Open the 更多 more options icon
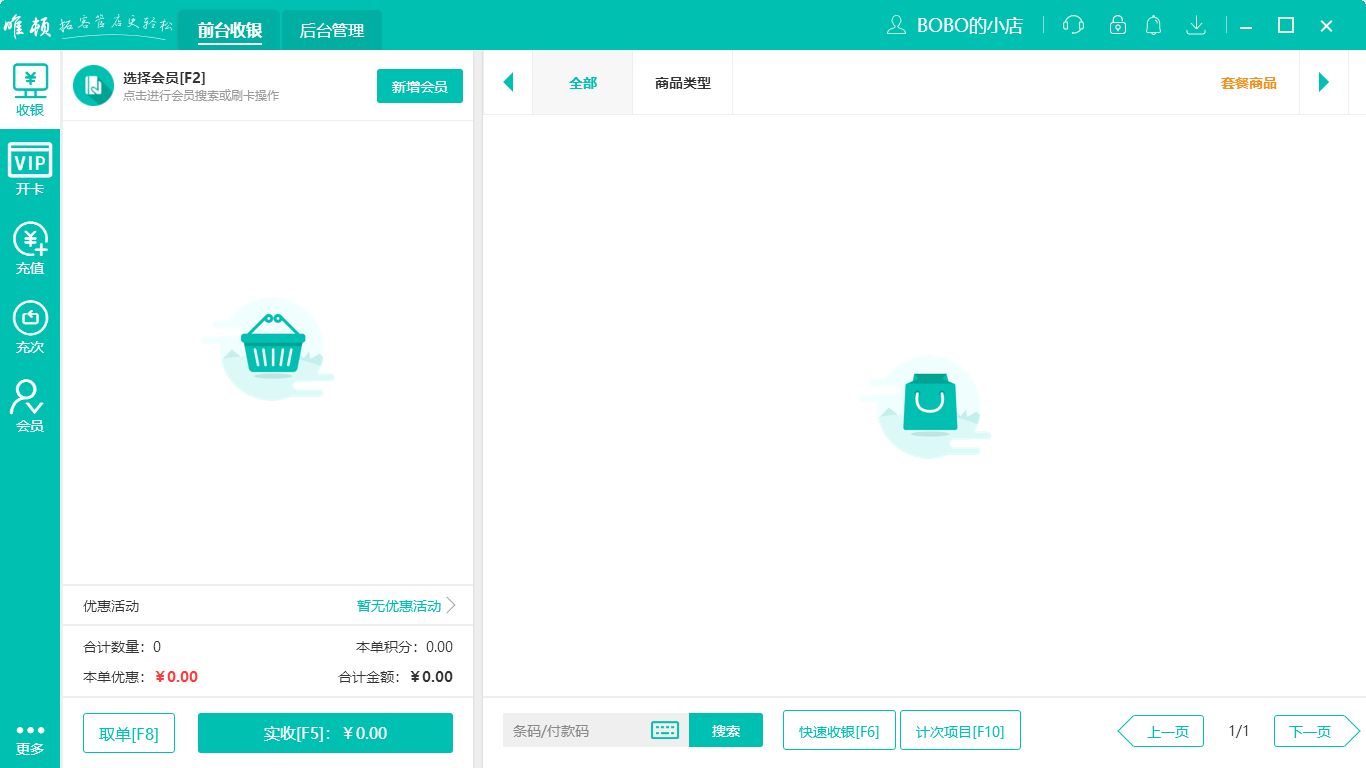 (x=30, y=739)
